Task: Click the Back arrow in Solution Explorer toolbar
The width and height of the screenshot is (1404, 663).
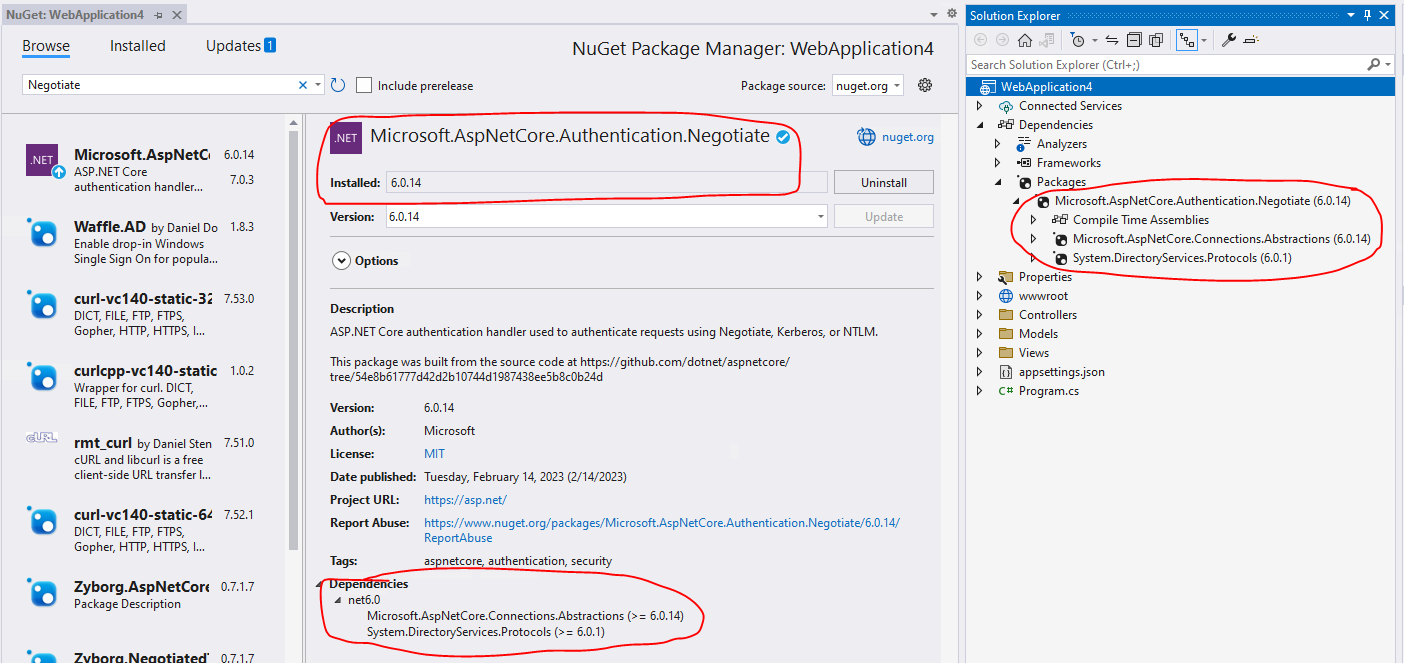Action: coord(980,40)
